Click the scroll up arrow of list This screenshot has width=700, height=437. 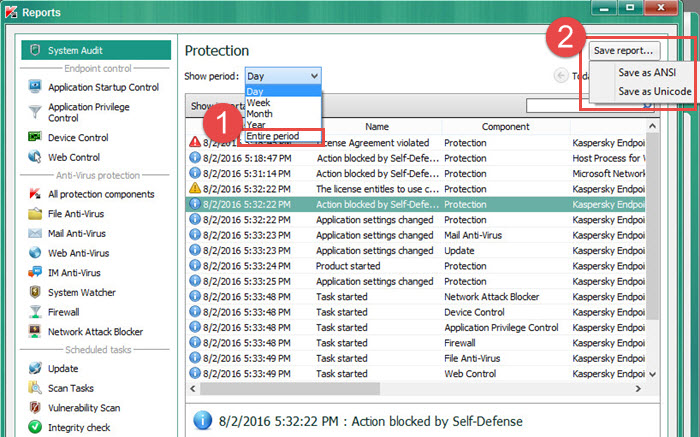pos(652,126)
